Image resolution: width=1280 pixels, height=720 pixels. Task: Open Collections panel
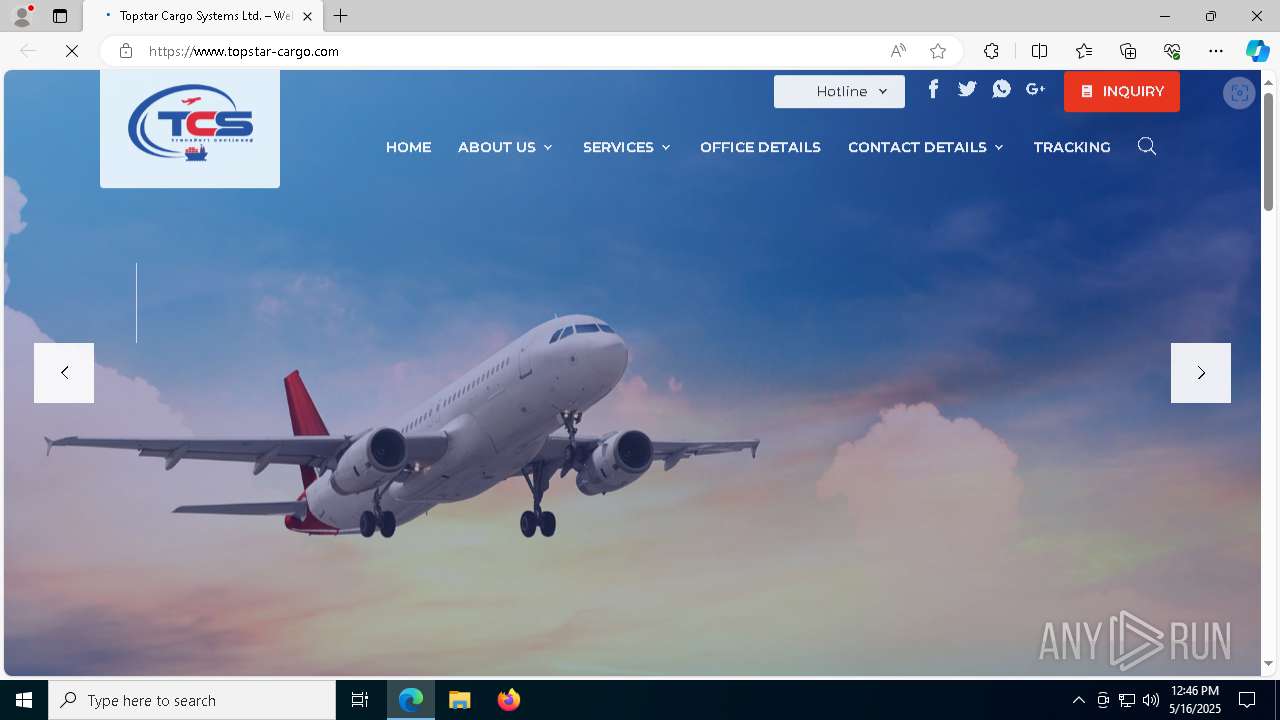coord(1128,51)
